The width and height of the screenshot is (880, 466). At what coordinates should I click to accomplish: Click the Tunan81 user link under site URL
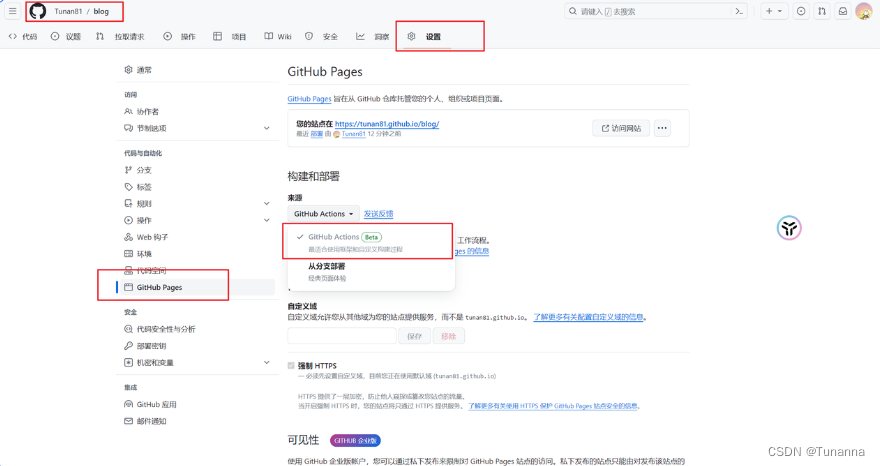354,134
